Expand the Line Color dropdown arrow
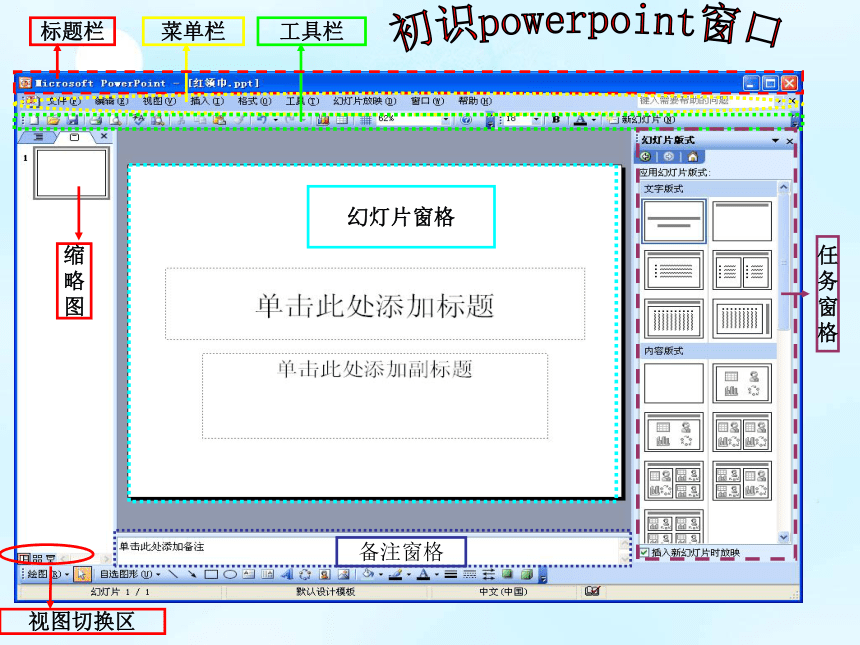The width and height of the screenshot is (860, 645). pos(408,574)
